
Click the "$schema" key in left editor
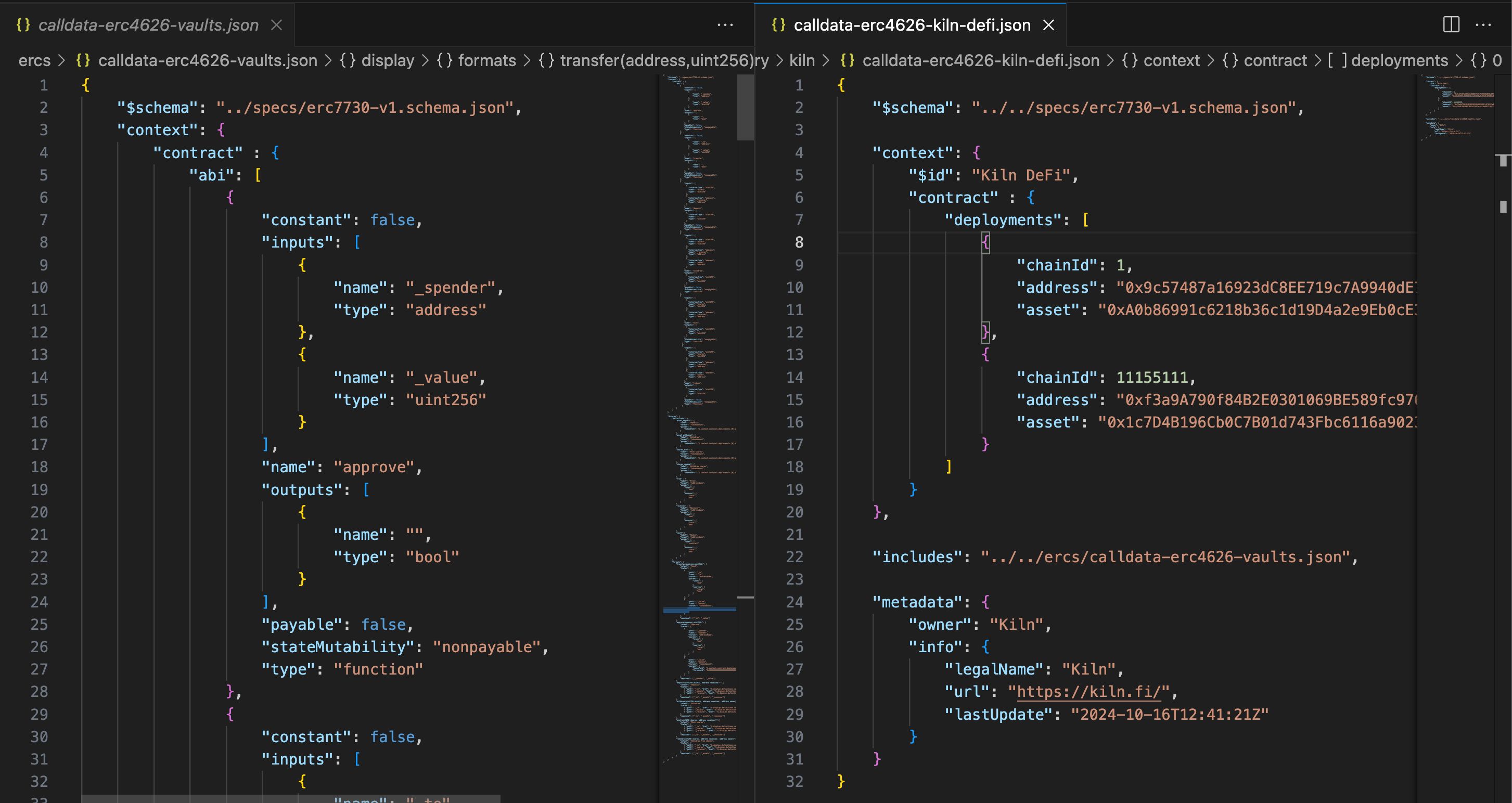[x=157, y=107]
